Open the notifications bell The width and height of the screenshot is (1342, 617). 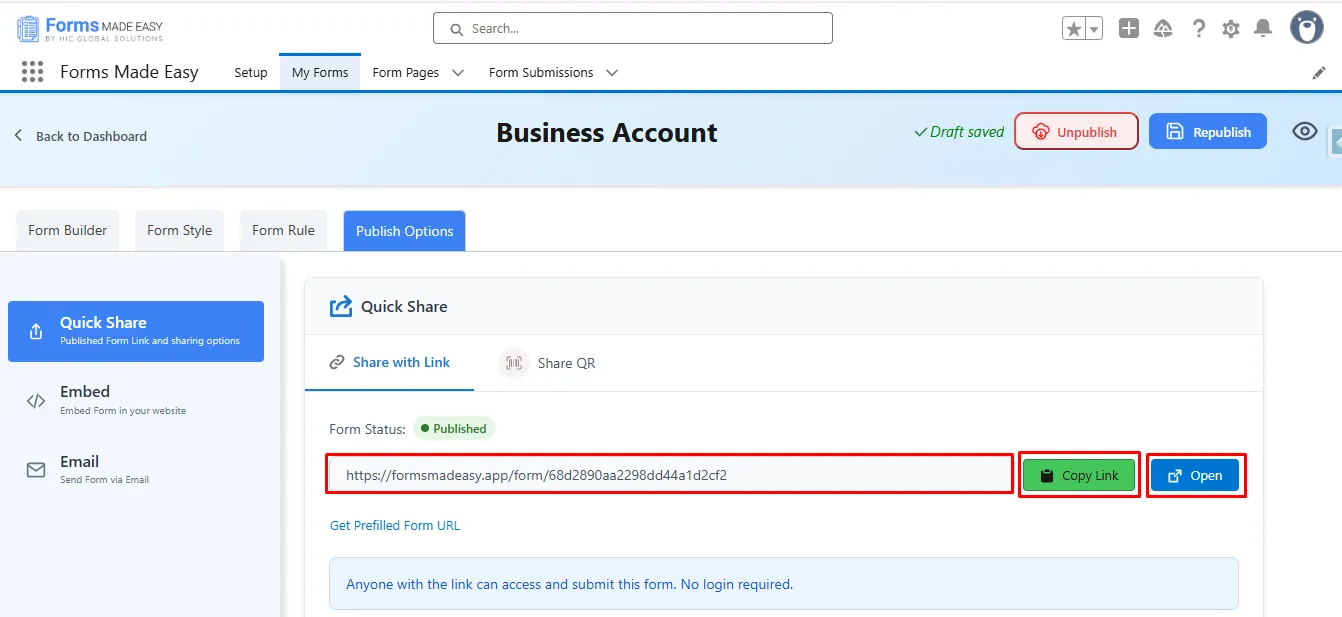(x=1264, y=29)
